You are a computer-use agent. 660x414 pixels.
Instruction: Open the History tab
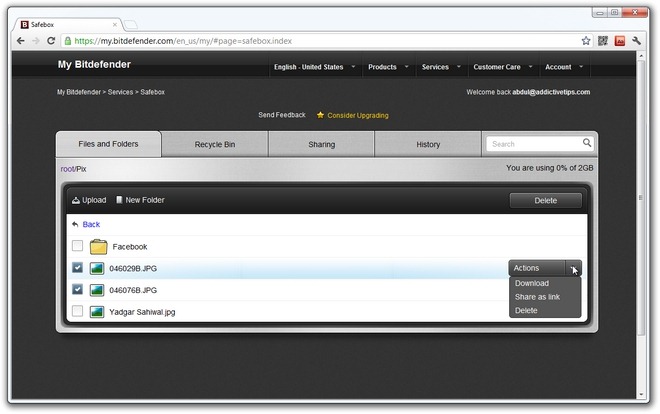(x=428, y=144)
